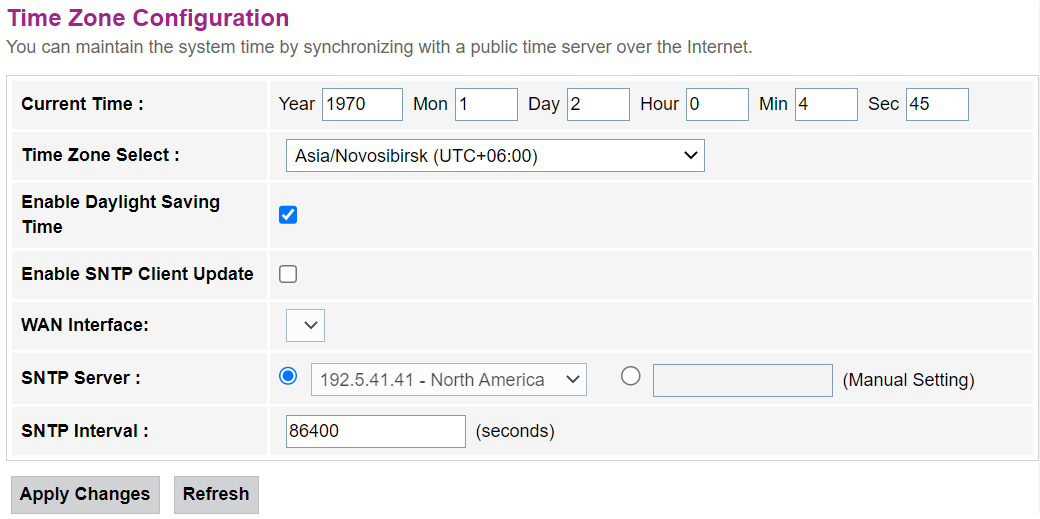
Task: Select the Manual Setting radio button
Action: click(630, 377)
